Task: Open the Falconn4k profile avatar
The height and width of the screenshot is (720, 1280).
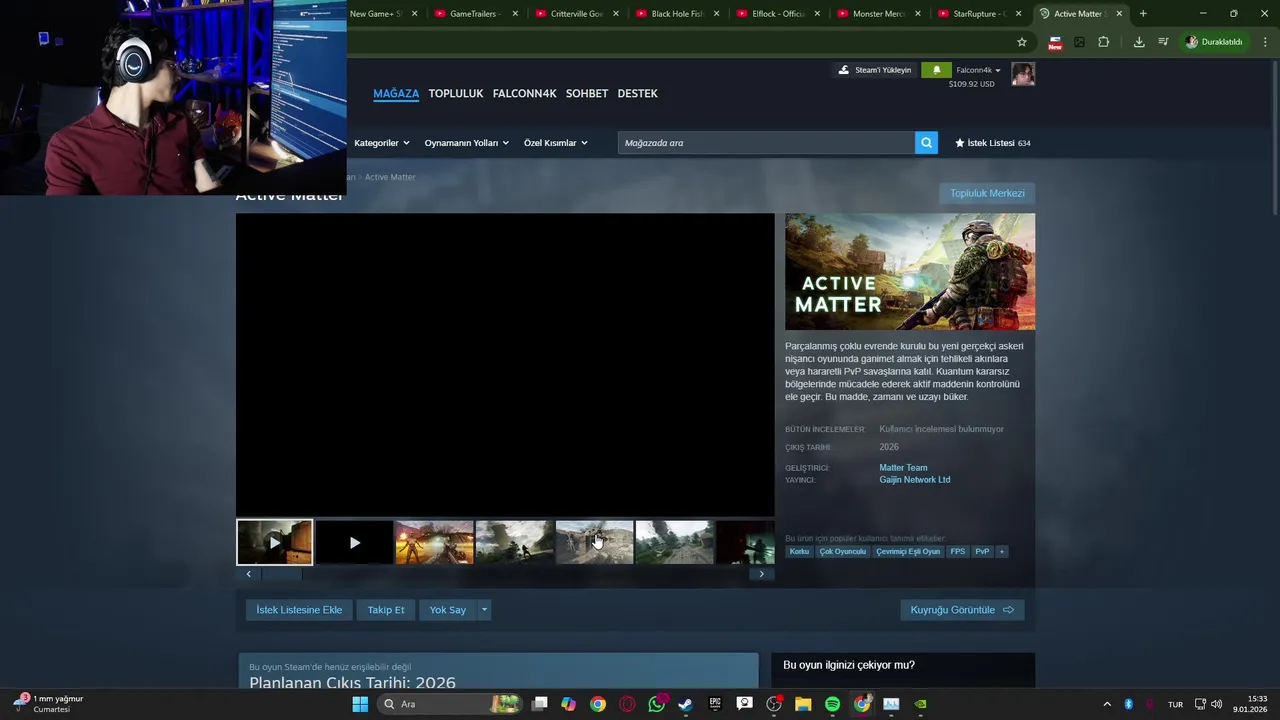Action: 1023,74
